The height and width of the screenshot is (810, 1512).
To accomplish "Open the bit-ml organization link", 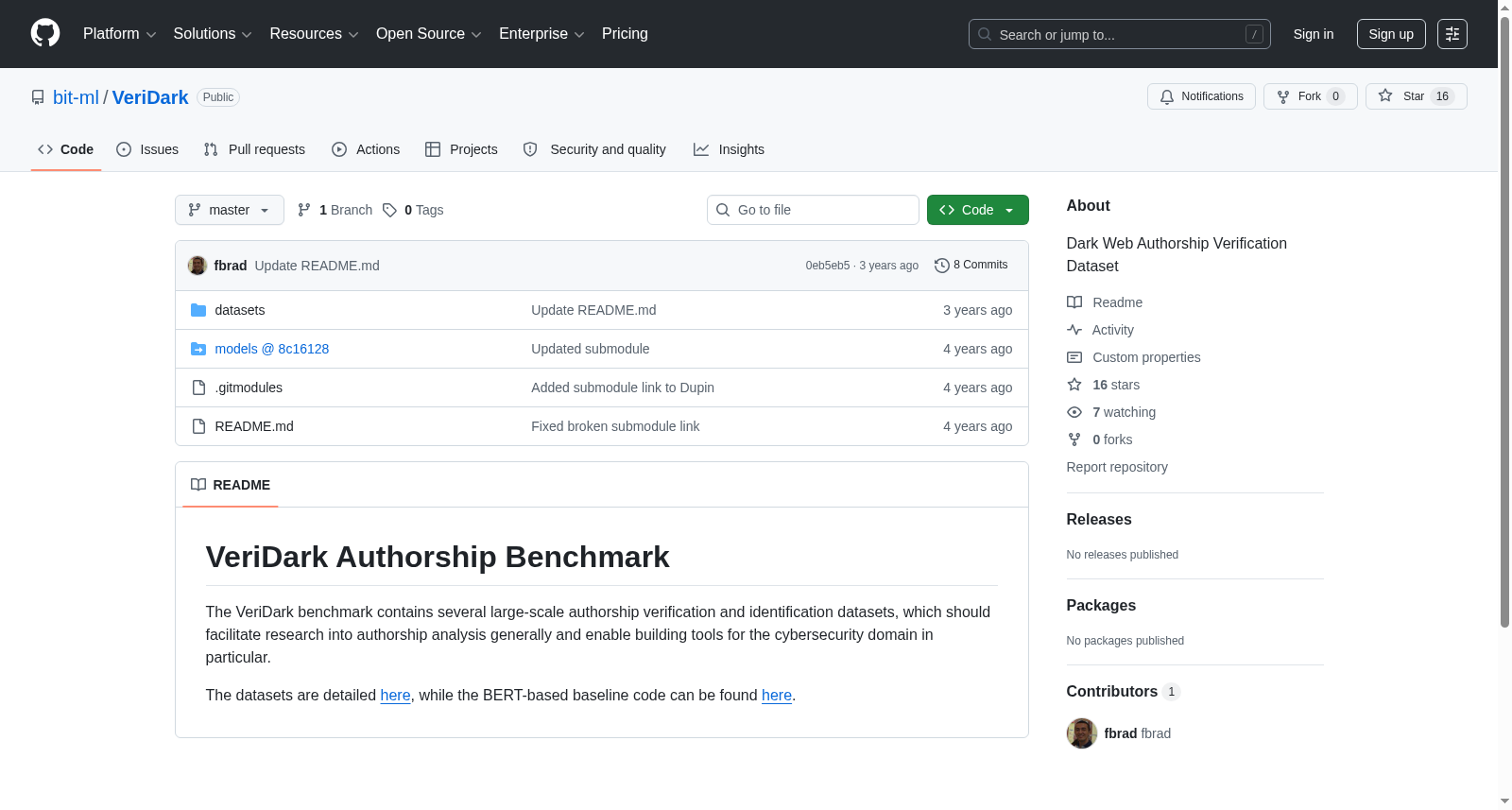I will (76, 97).
